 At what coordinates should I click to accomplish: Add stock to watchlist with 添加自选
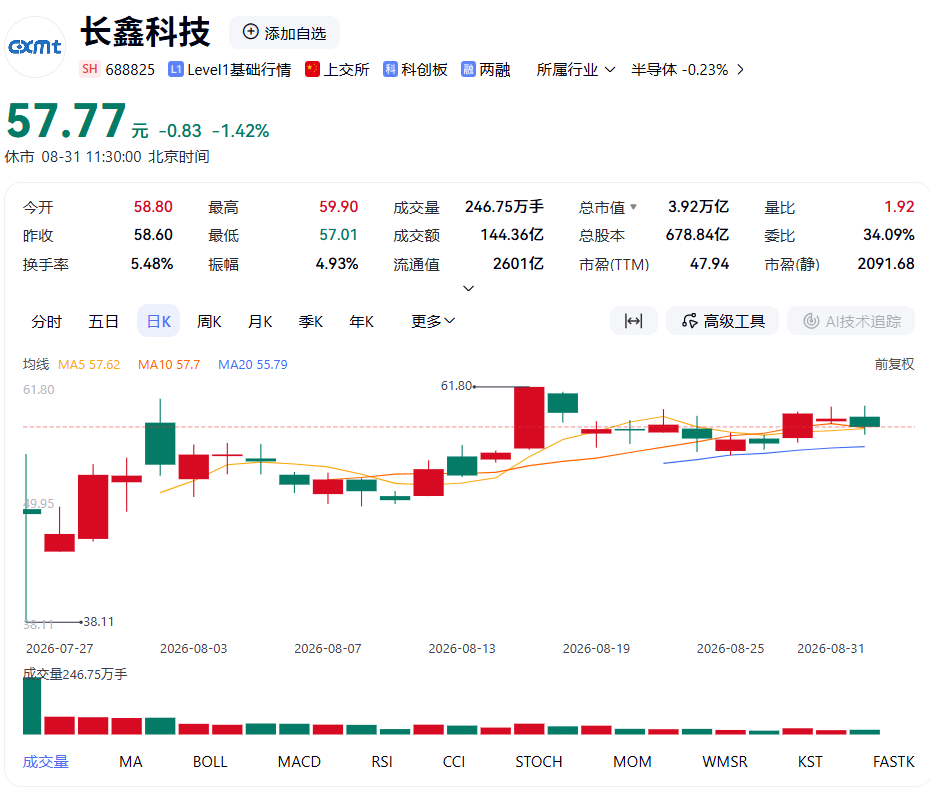[x=285, y=33]
